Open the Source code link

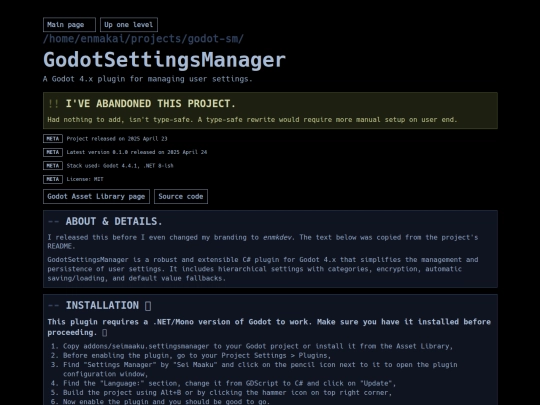point(181,197)
